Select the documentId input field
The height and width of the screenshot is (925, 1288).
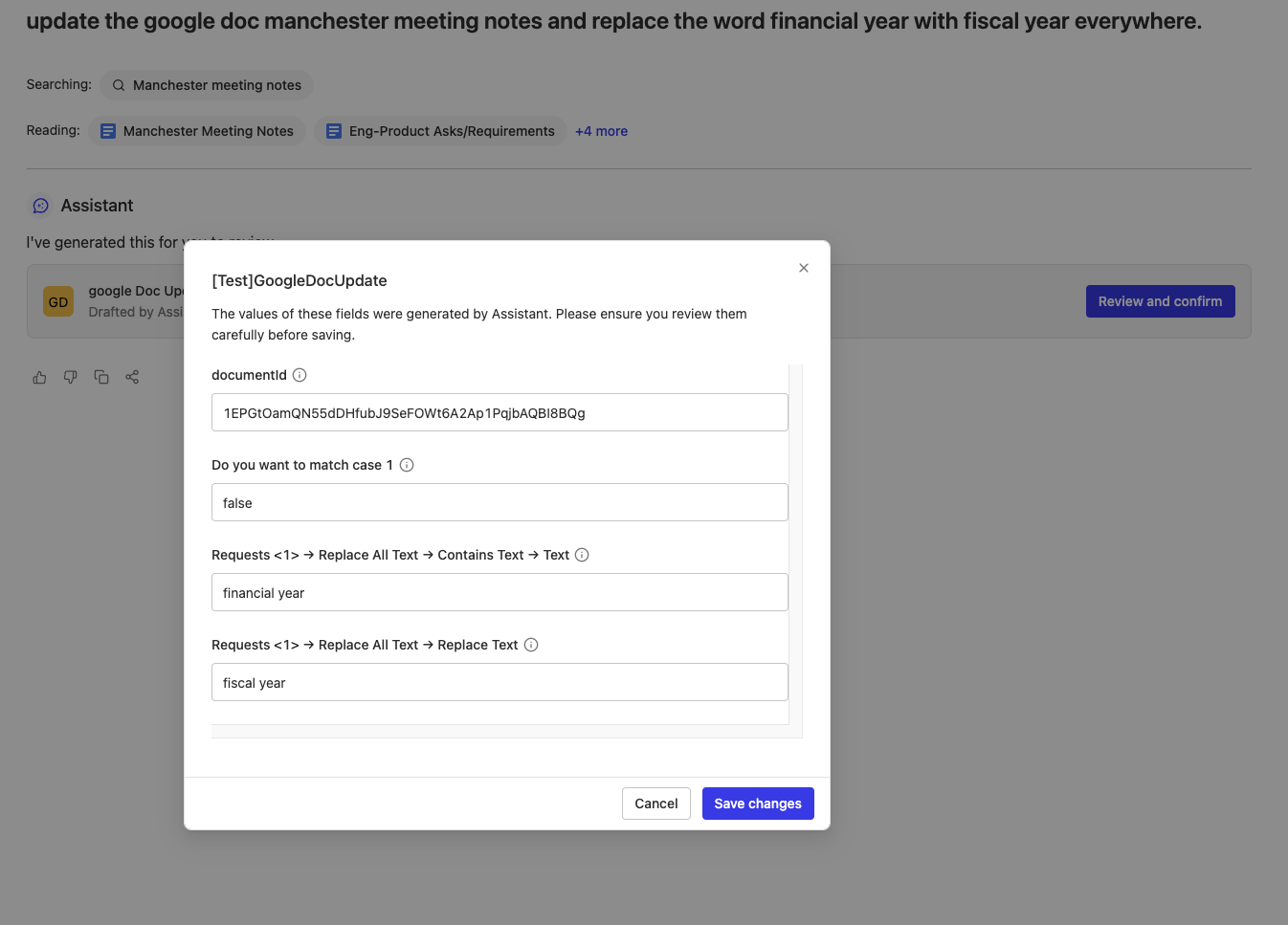(500, 411)
